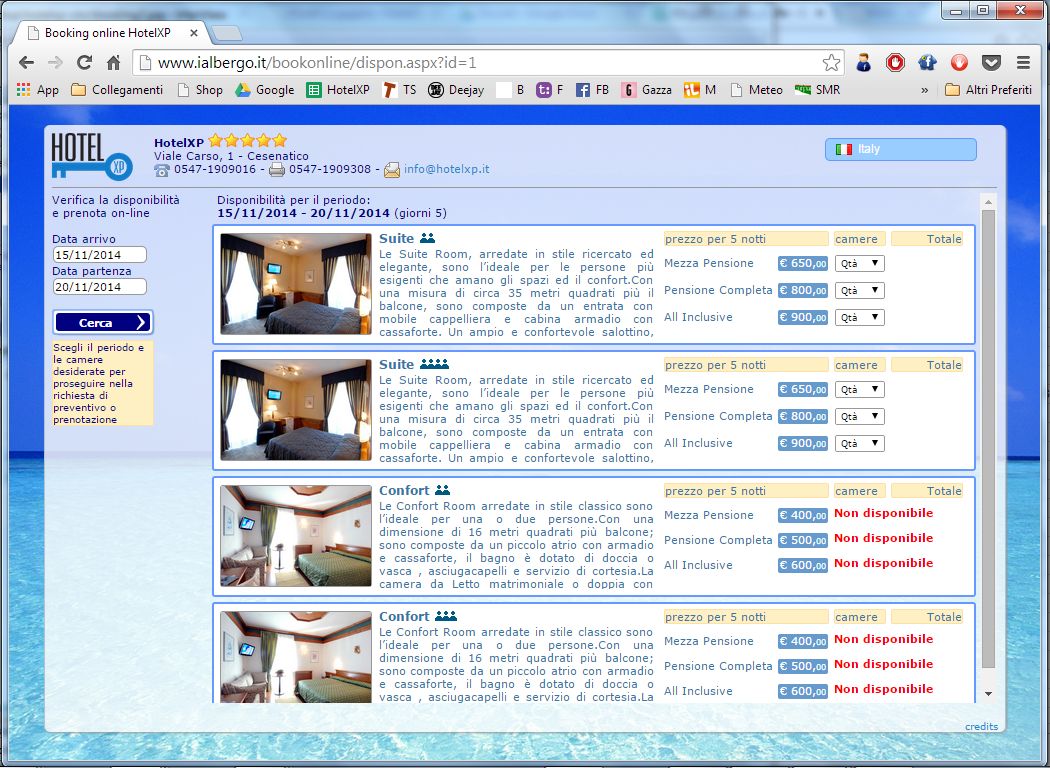
Task: Bookmark this page with the star icon
Action: [x=831, y=63]
